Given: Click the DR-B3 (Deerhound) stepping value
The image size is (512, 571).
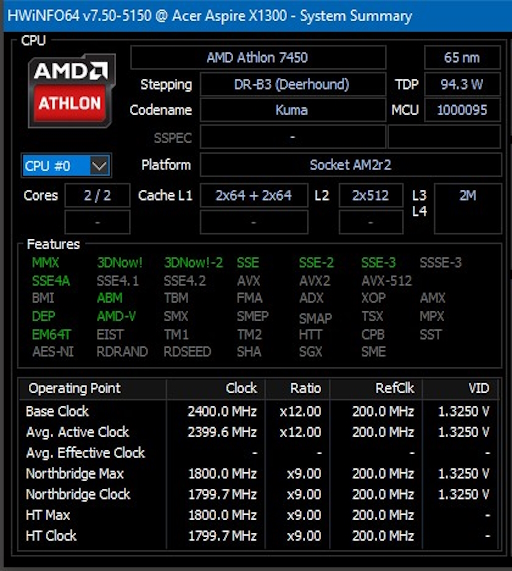Looking at the screenshot, I should coord(292,84).
